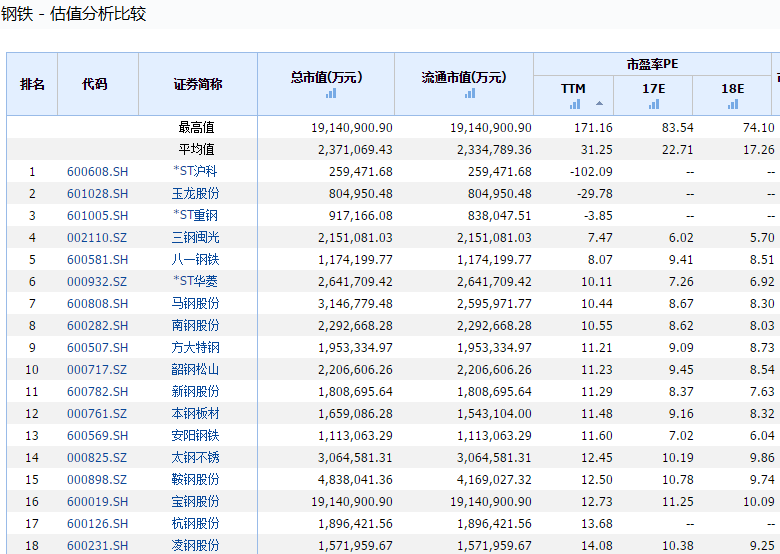
Task: Click chart icon under TTM column
Action: point(575,104)
